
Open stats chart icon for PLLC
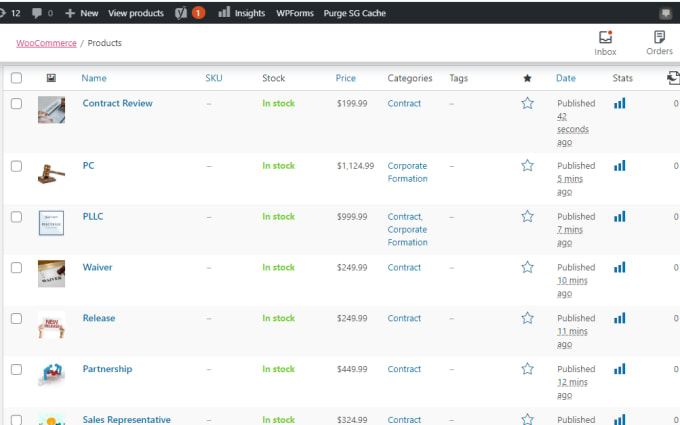(x=620, y=216)
